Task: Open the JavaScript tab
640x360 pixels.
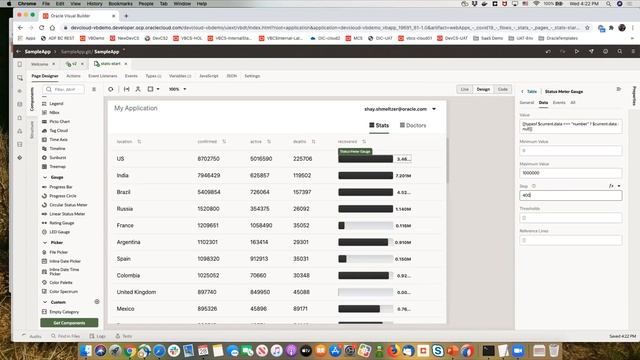Action: (209, 76)
